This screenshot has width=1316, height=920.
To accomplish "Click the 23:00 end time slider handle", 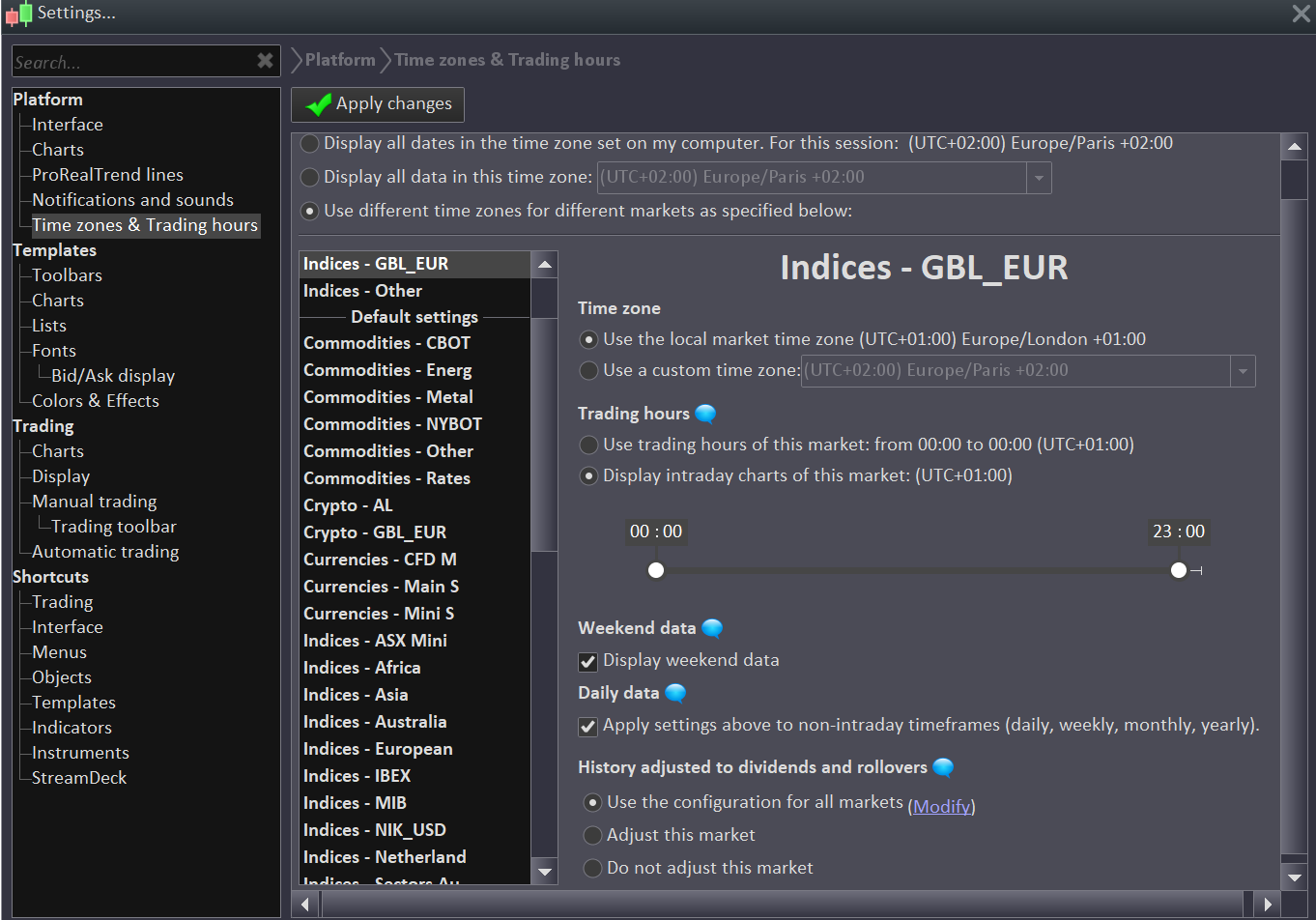I will (1179, 570).
